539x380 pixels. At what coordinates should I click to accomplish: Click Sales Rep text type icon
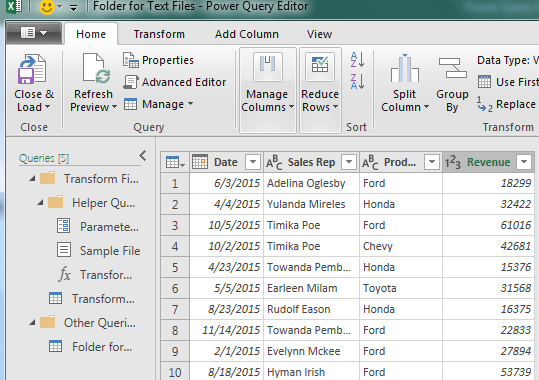click(x=274, y=162)
